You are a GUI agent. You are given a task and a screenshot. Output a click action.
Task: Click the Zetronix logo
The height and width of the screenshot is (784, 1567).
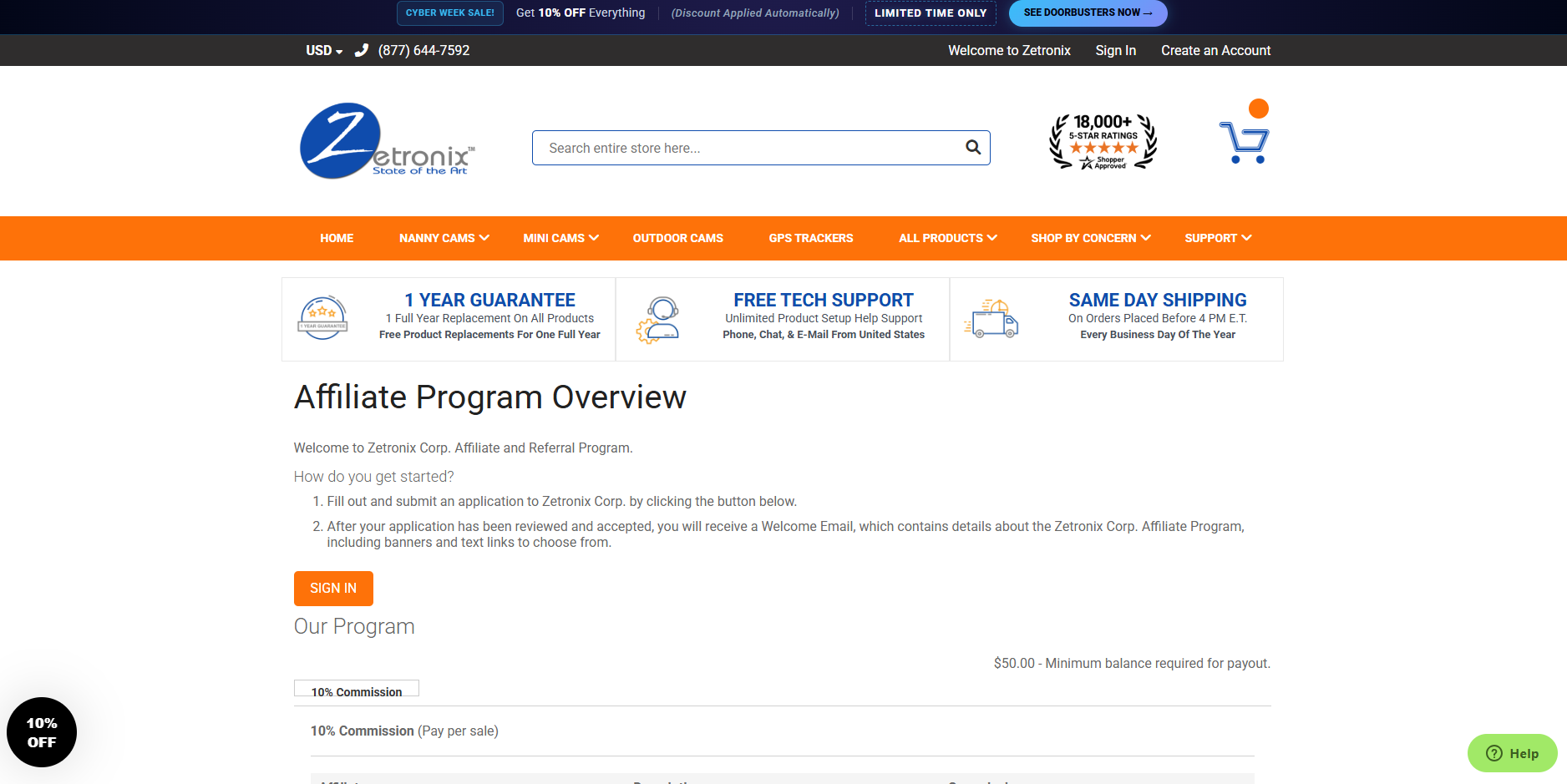pyautogui.click(x=387, y=140)
